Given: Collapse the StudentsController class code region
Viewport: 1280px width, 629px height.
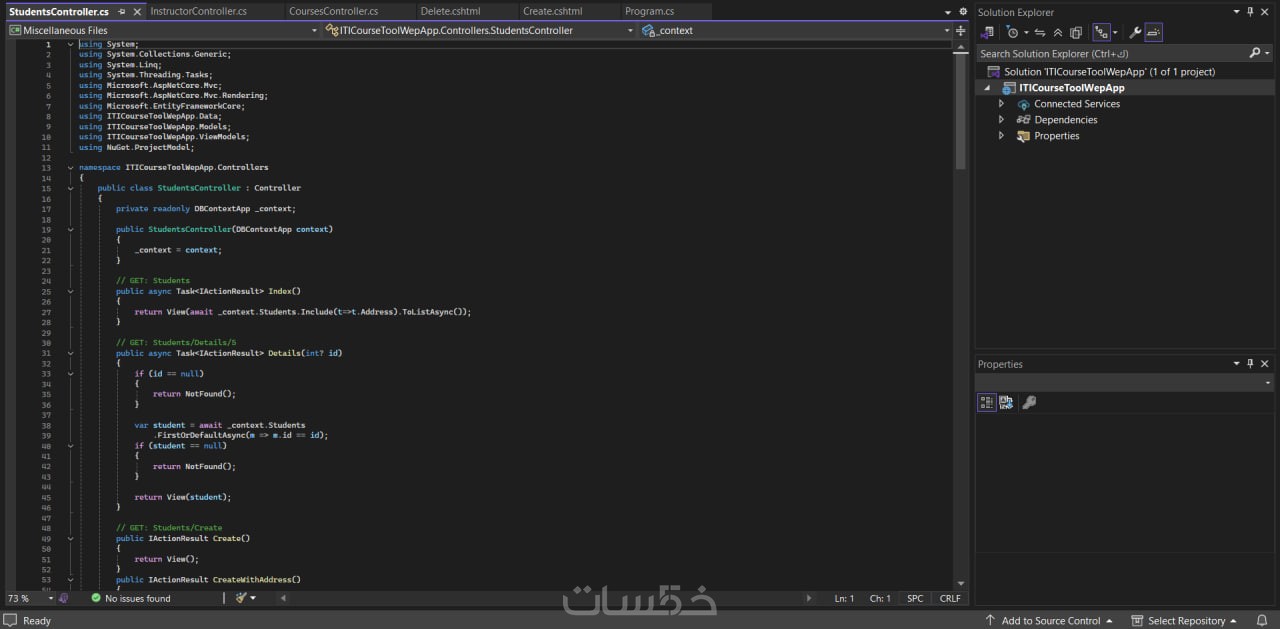Looking at the screenshot, I should (70, 188).
